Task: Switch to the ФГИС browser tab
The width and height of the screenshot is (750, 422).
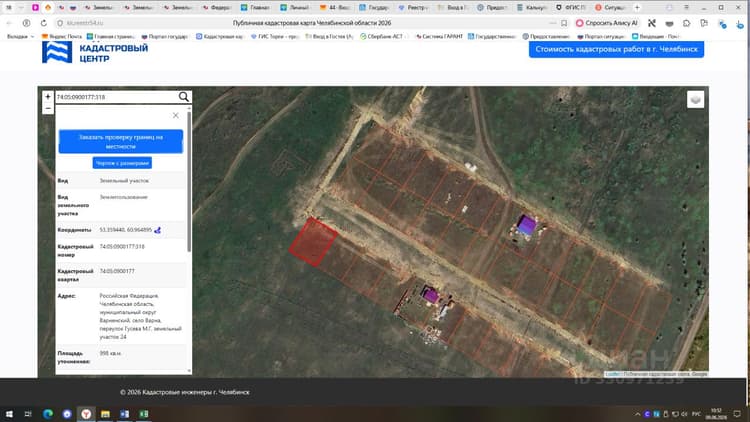Action: pyautogui.click(x=571, y=8)
